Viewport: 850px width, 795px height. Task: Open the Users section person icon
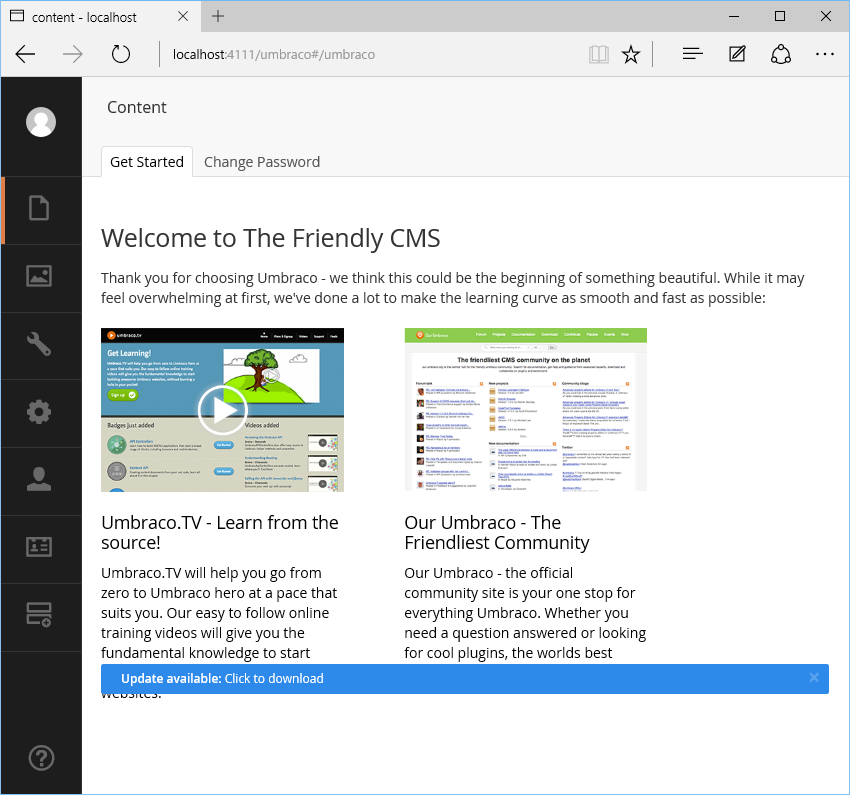tap(39, 479)
